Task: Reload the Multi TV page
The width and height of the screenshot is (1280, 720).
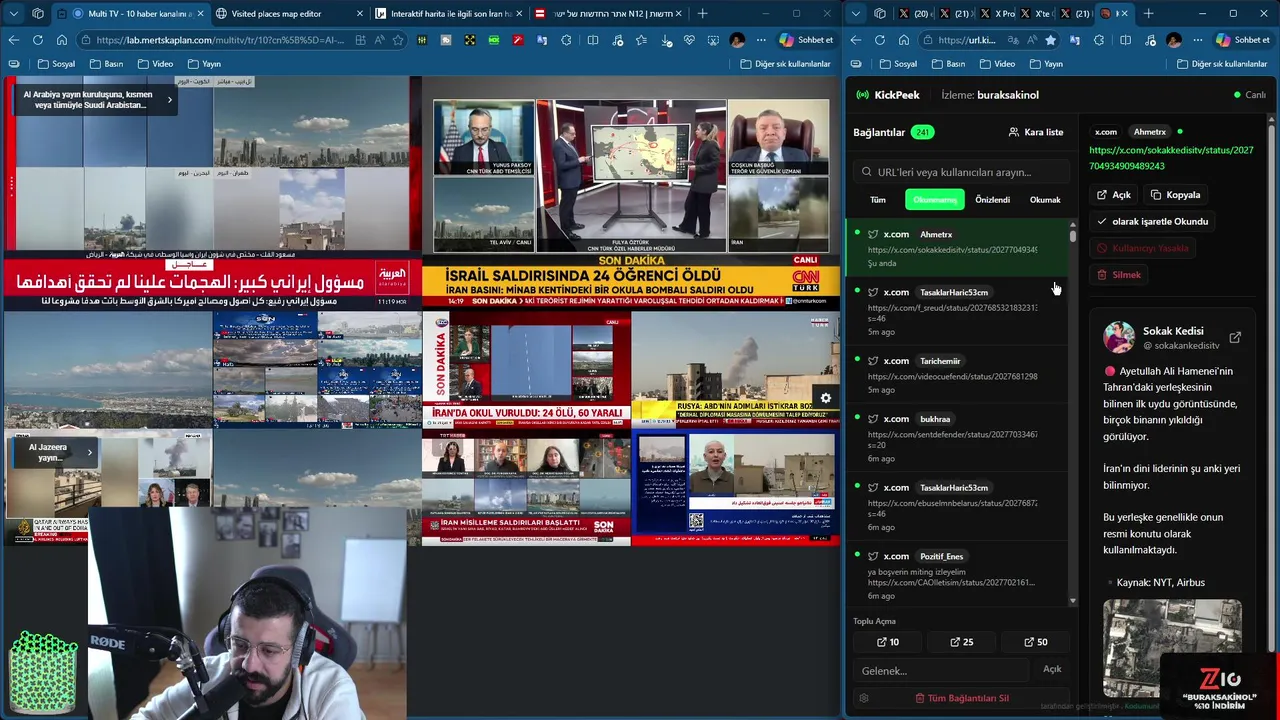Action: pos(37,40)
